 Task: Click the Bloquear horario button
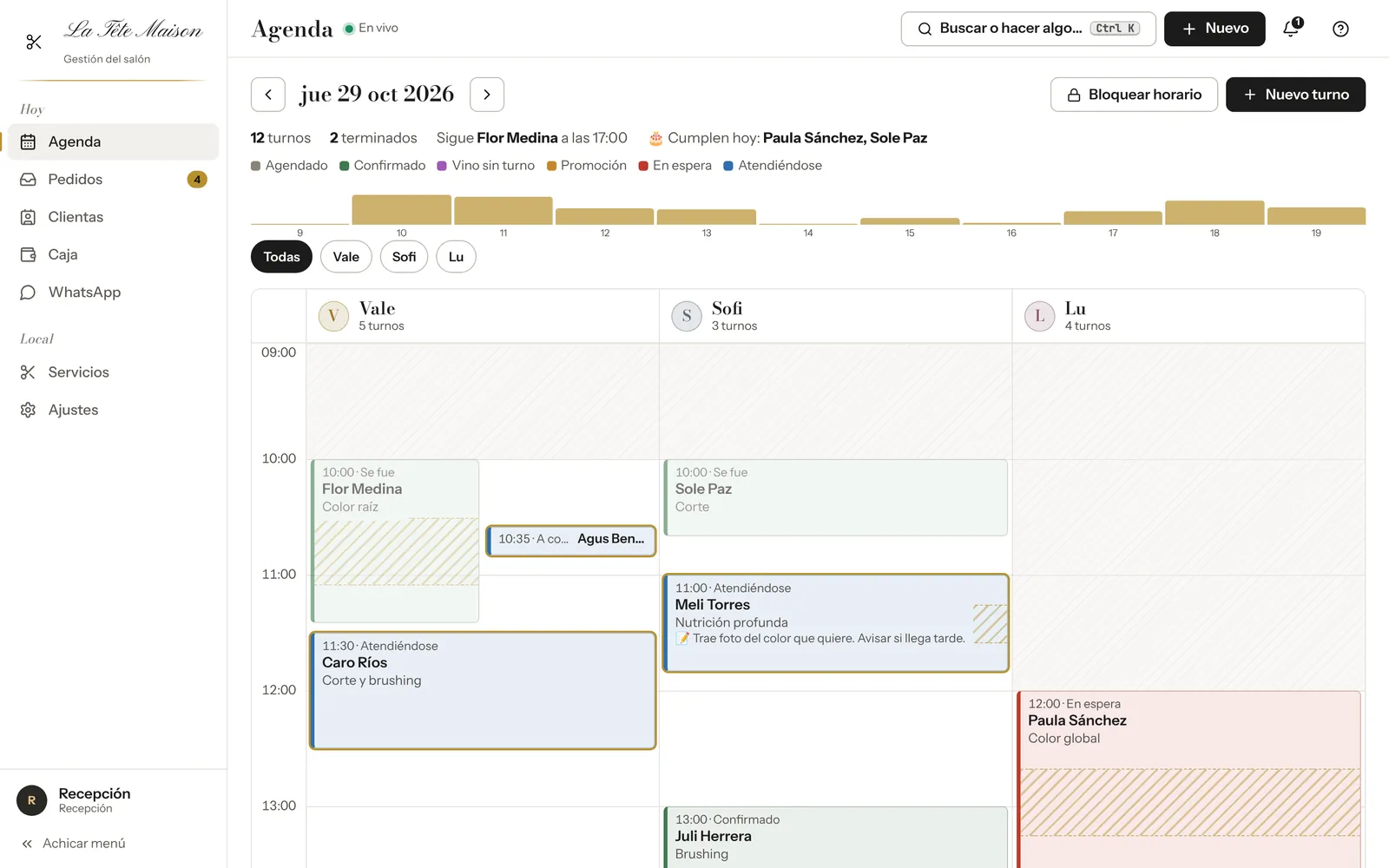tap(1134, 95)
